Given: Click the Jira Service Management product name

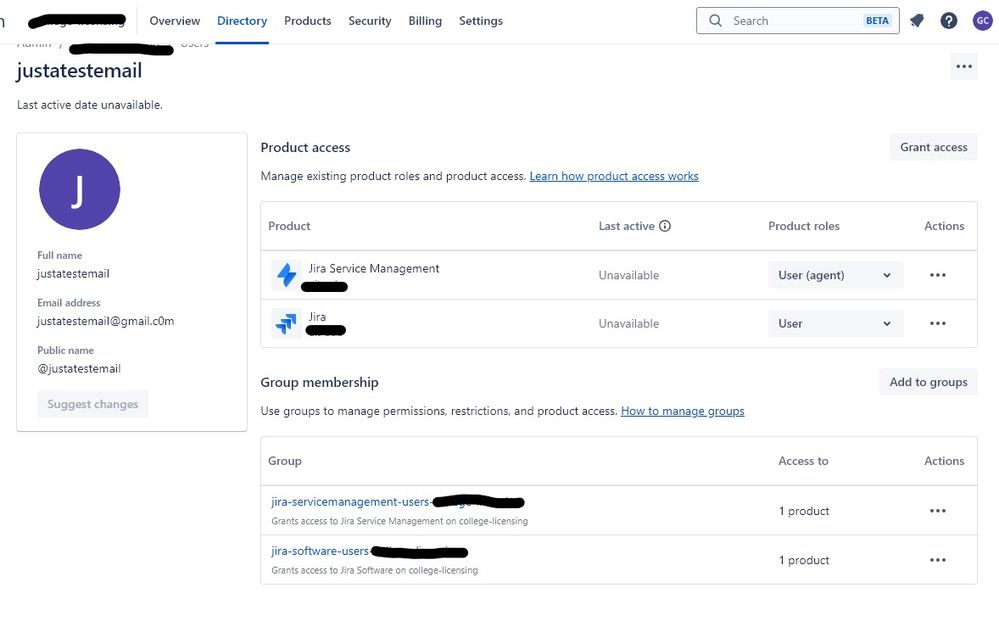Looking at the screenshot, I should [374, 268].
